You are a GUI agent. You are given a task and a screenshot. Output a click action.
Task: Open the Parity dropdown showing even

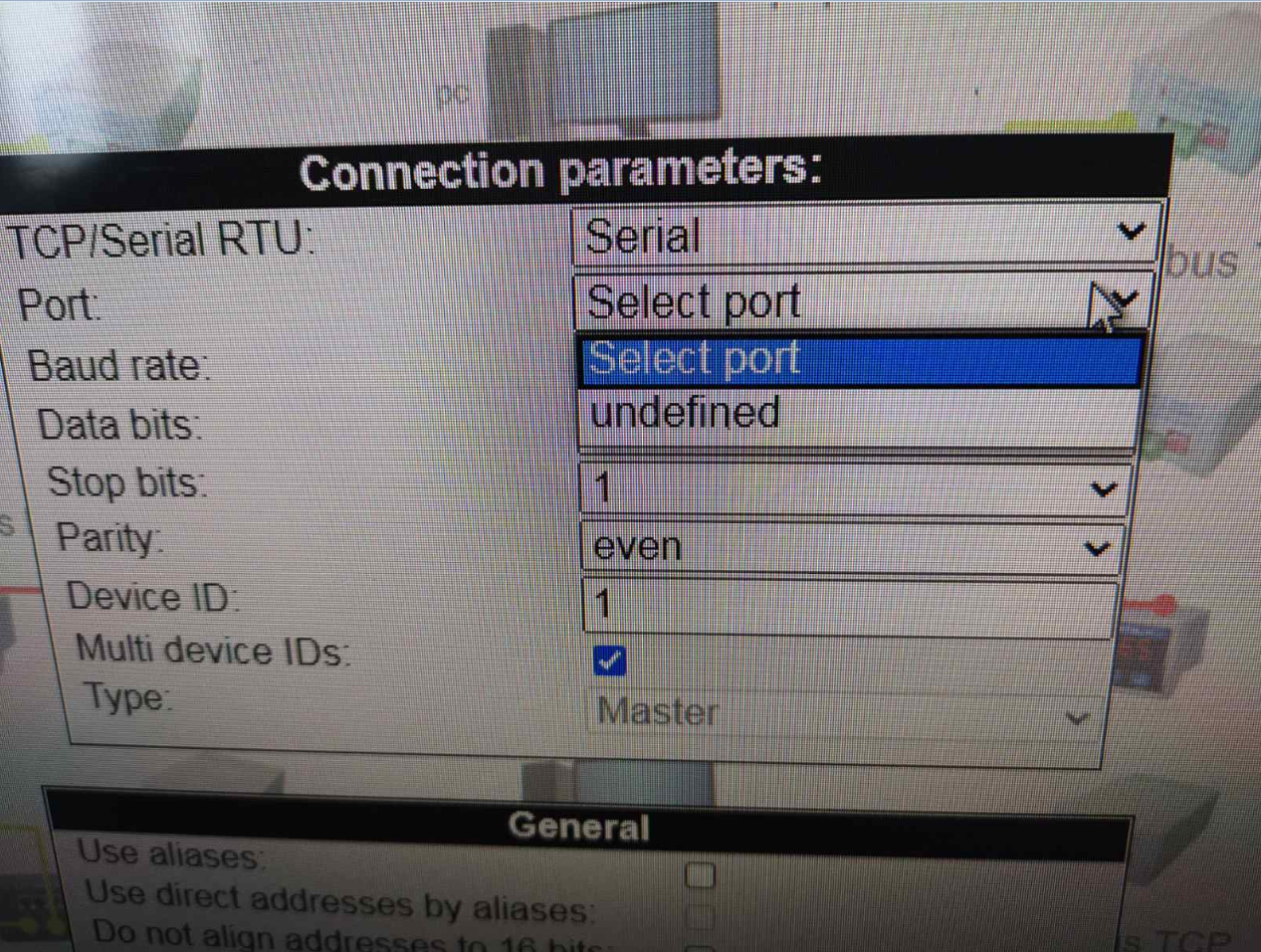click(853, 547)
